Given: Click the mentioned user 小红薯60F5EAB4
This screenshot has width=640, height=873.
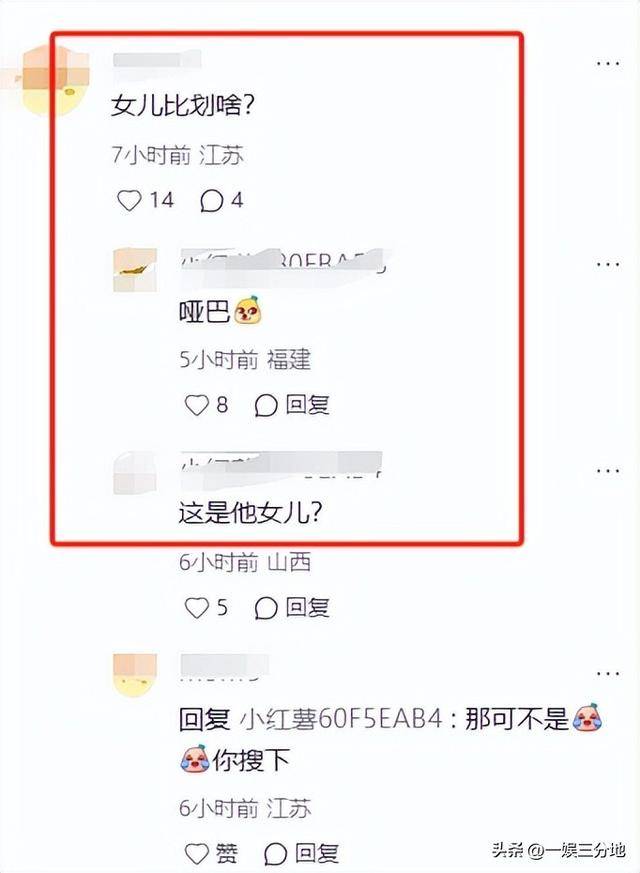Looking at the screenshot, I should [x=341, y=719].
